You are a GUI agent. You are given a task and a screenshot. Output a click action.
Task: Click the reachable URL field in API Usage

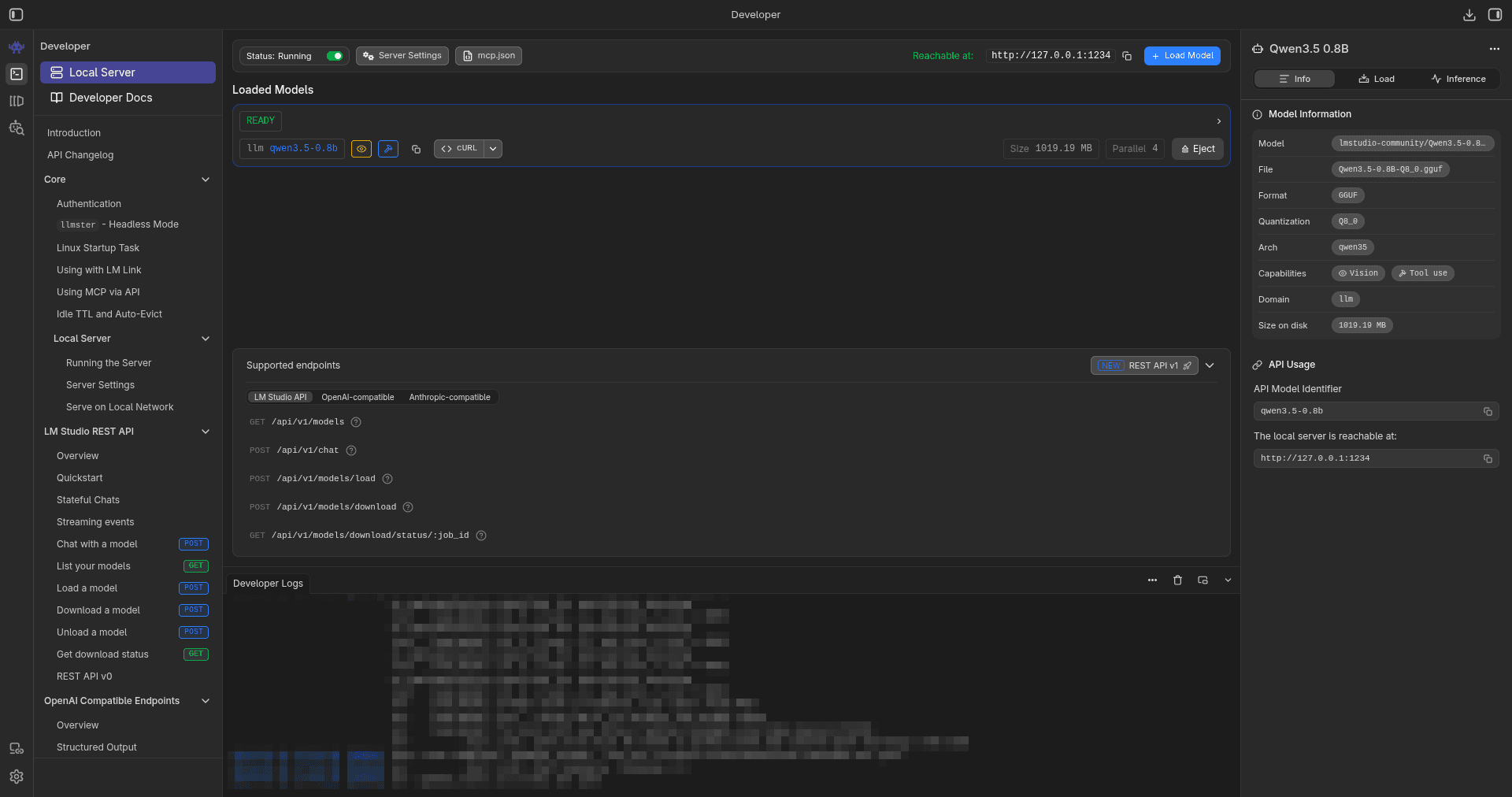click(x=1376, y=458)
